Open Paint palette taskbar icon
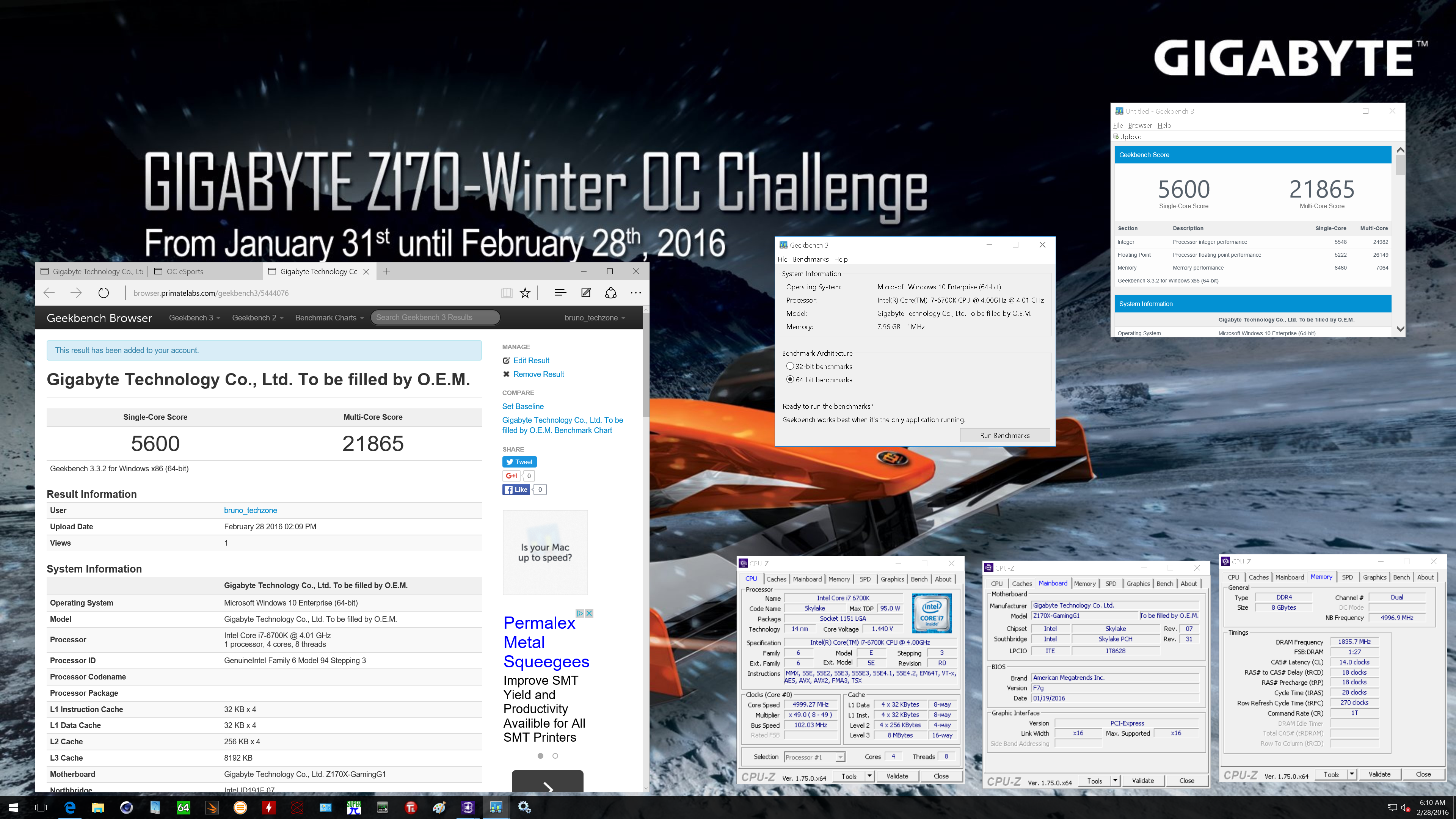This screenshot has width=1456, height=819. click(x=439, y=808)
